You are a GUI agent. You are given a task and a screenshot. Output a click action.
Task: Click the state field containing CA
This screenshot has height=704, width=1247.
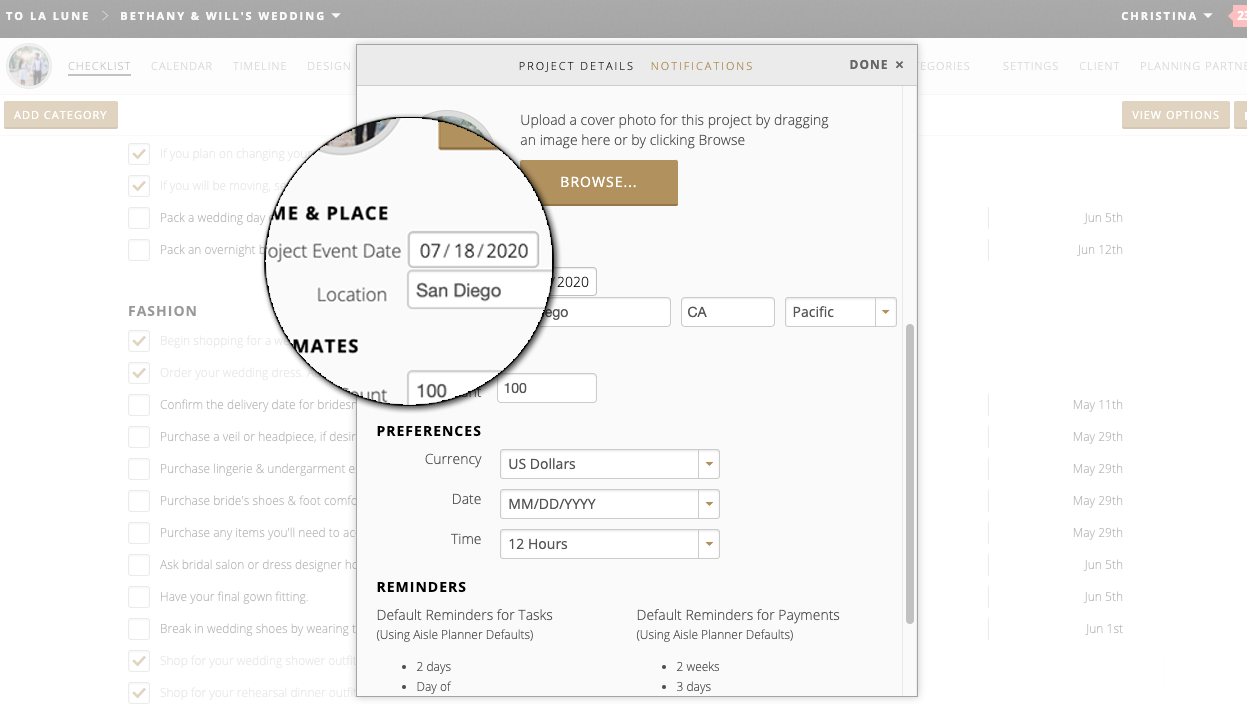point(727,312)
